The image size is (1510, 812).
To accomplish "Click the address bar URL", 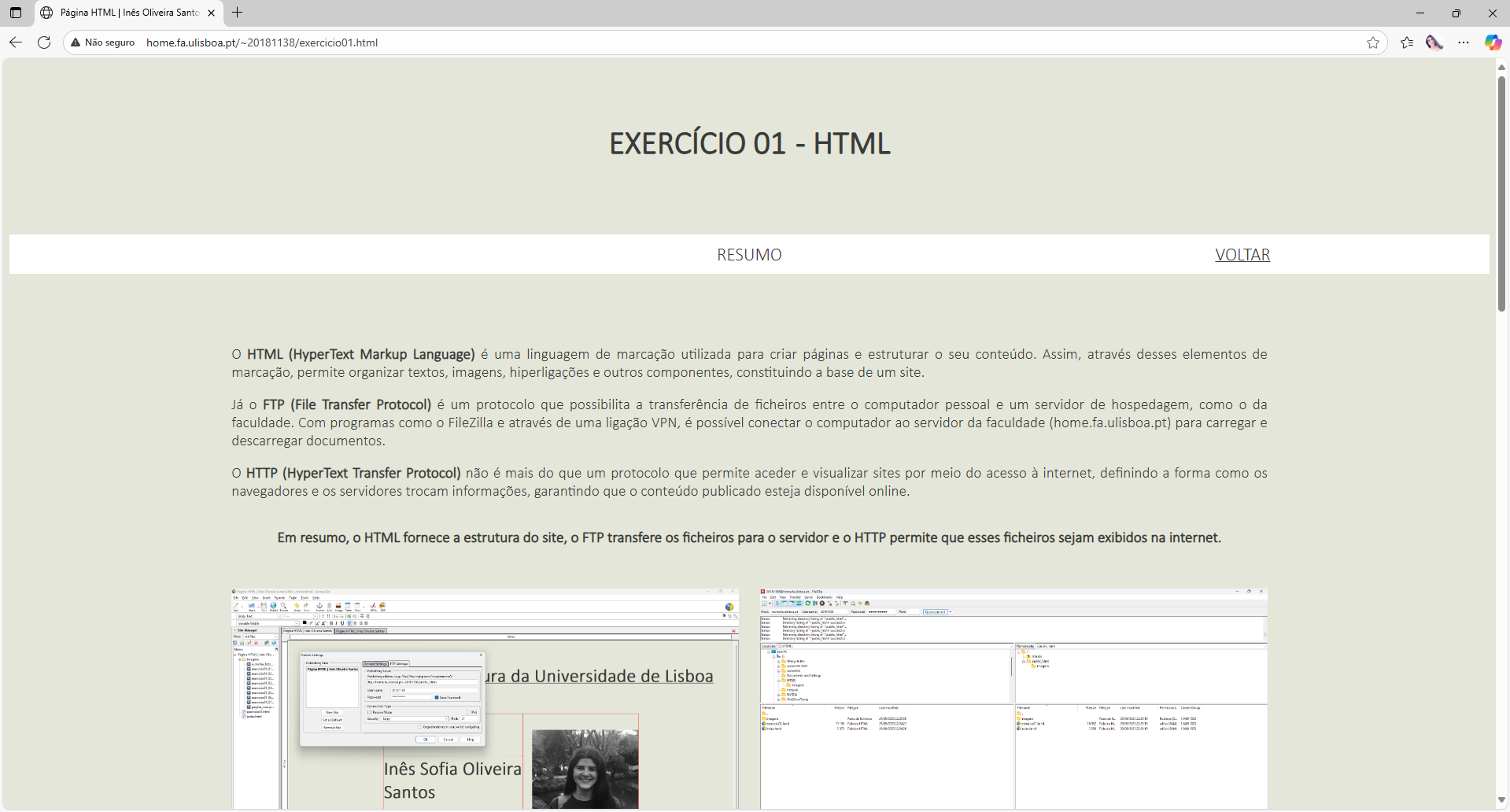I will tap(262, 42).
